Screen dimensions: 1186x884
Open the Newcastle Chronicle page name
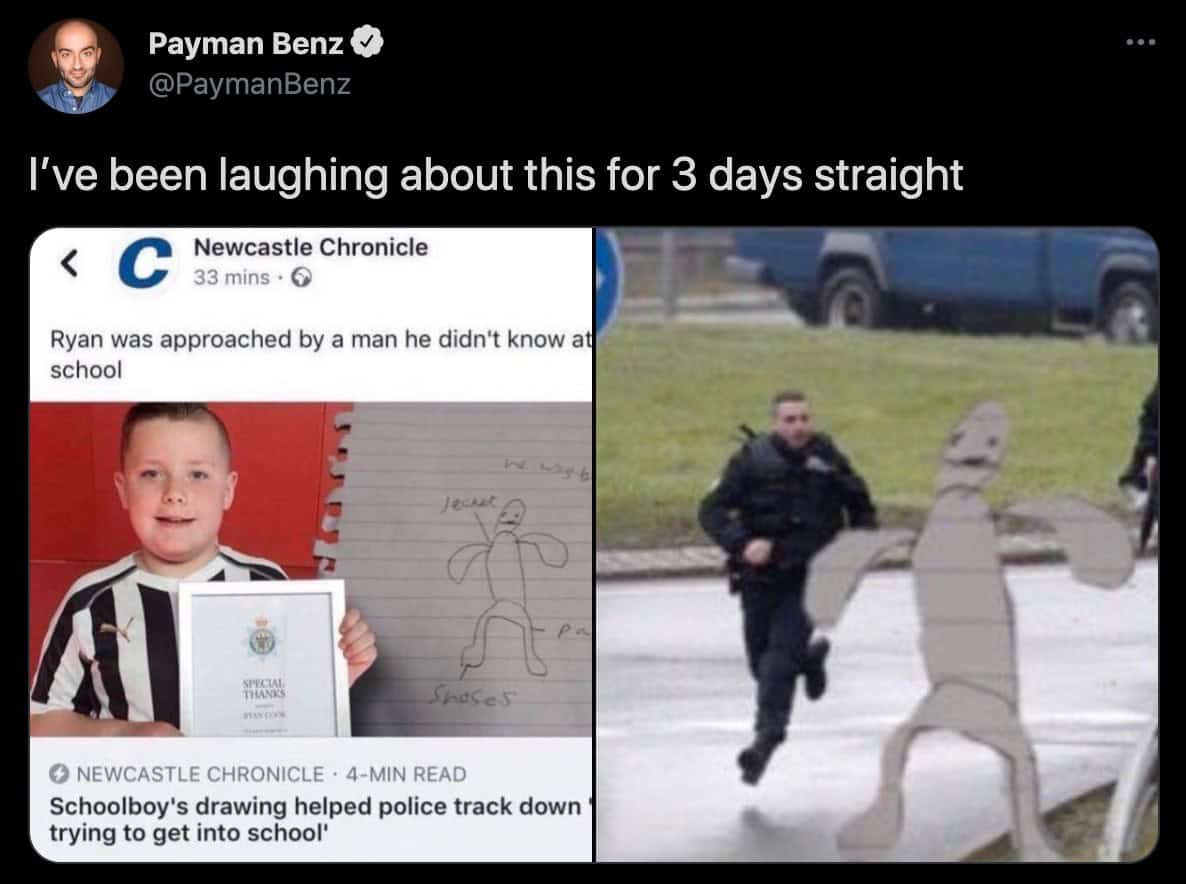pyautogui.click(x=311, y=247)
